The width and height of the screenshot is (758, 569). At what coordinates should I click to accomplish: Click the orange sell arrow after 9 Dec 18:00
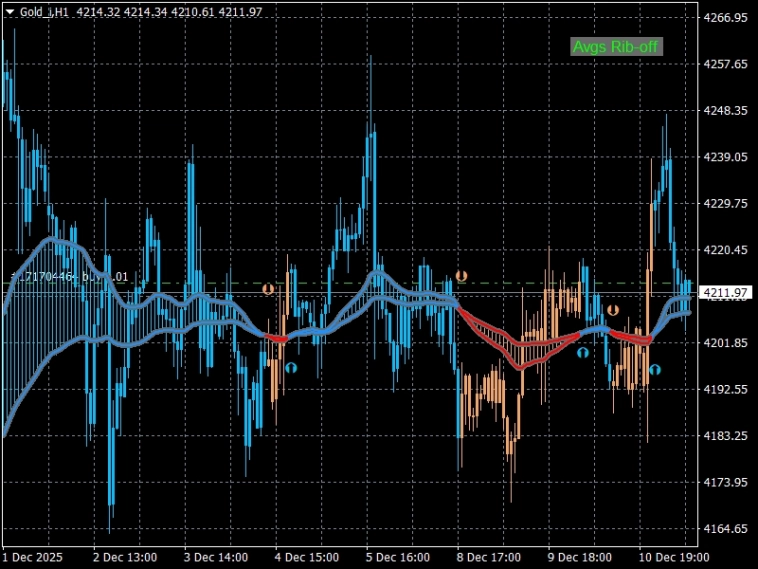[612, 311]
